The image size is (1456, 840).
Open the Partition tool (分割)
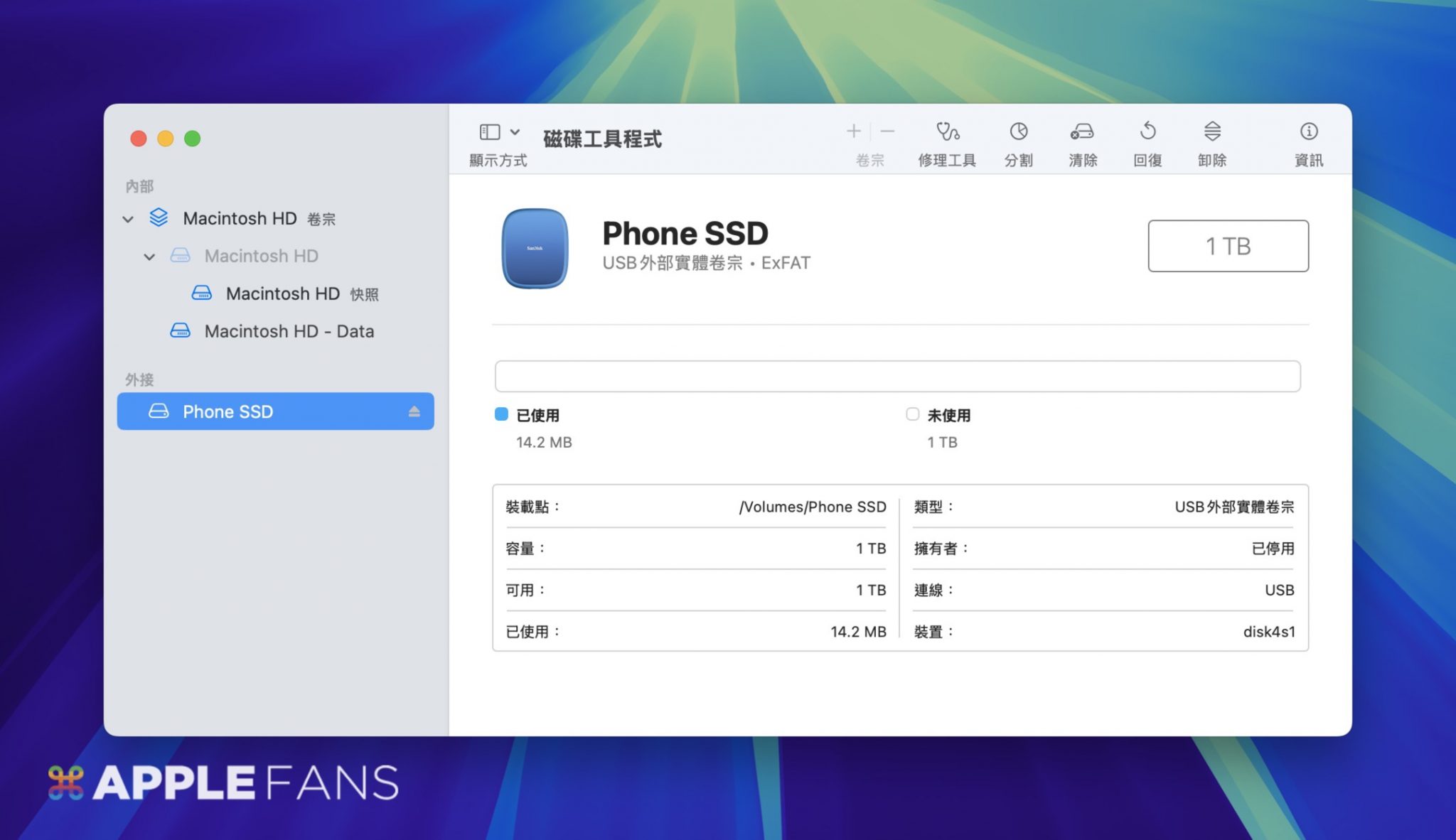(x=1018, y=132)
